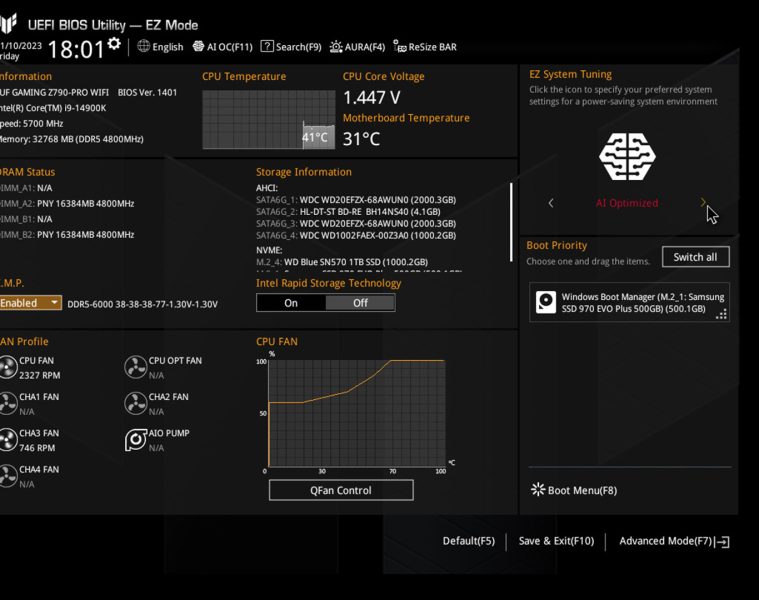Click the DIMM_A1 N/A entry
The height and width of the screenshot is (600, 759).
tap(26, 188)
